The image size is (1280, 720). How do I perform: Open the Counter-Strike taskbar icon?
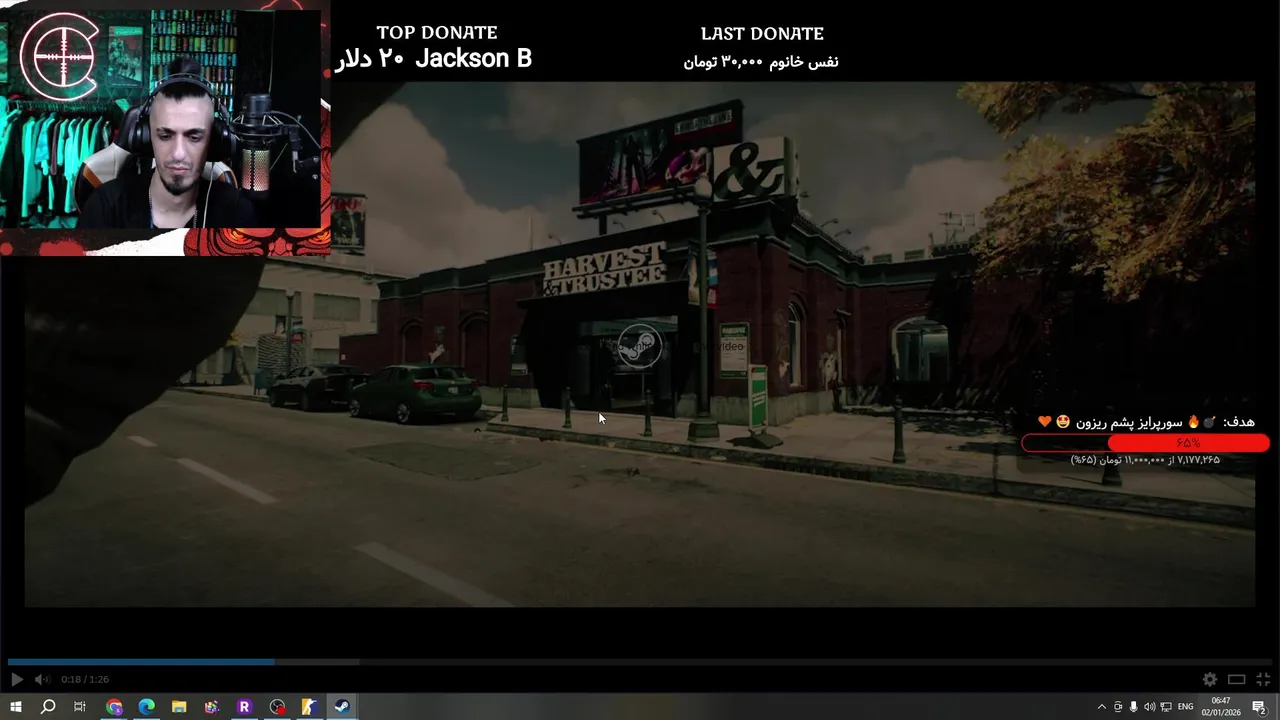(x=309, y=707)
